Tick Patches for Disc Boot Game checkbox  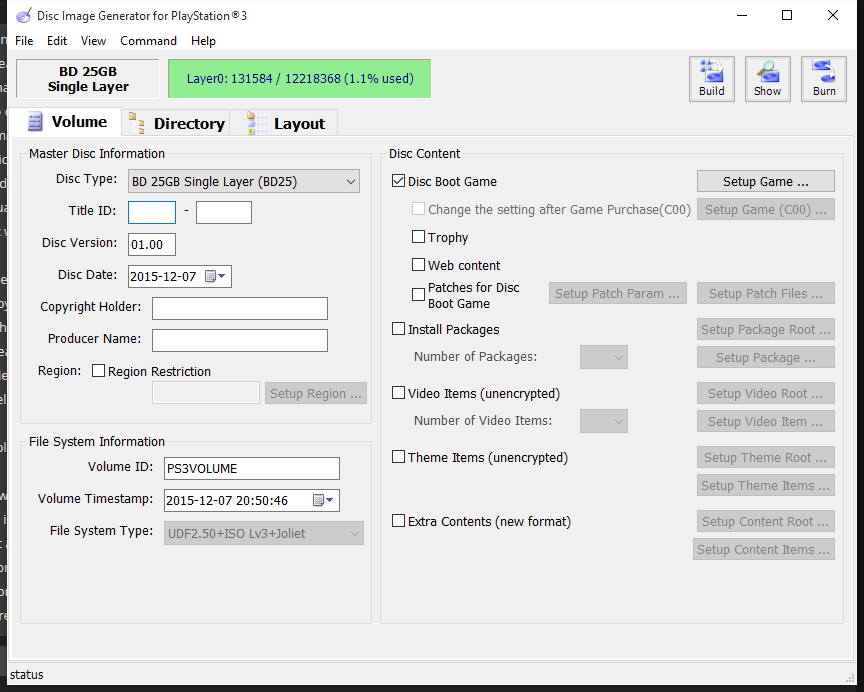(x=419, y=295)
